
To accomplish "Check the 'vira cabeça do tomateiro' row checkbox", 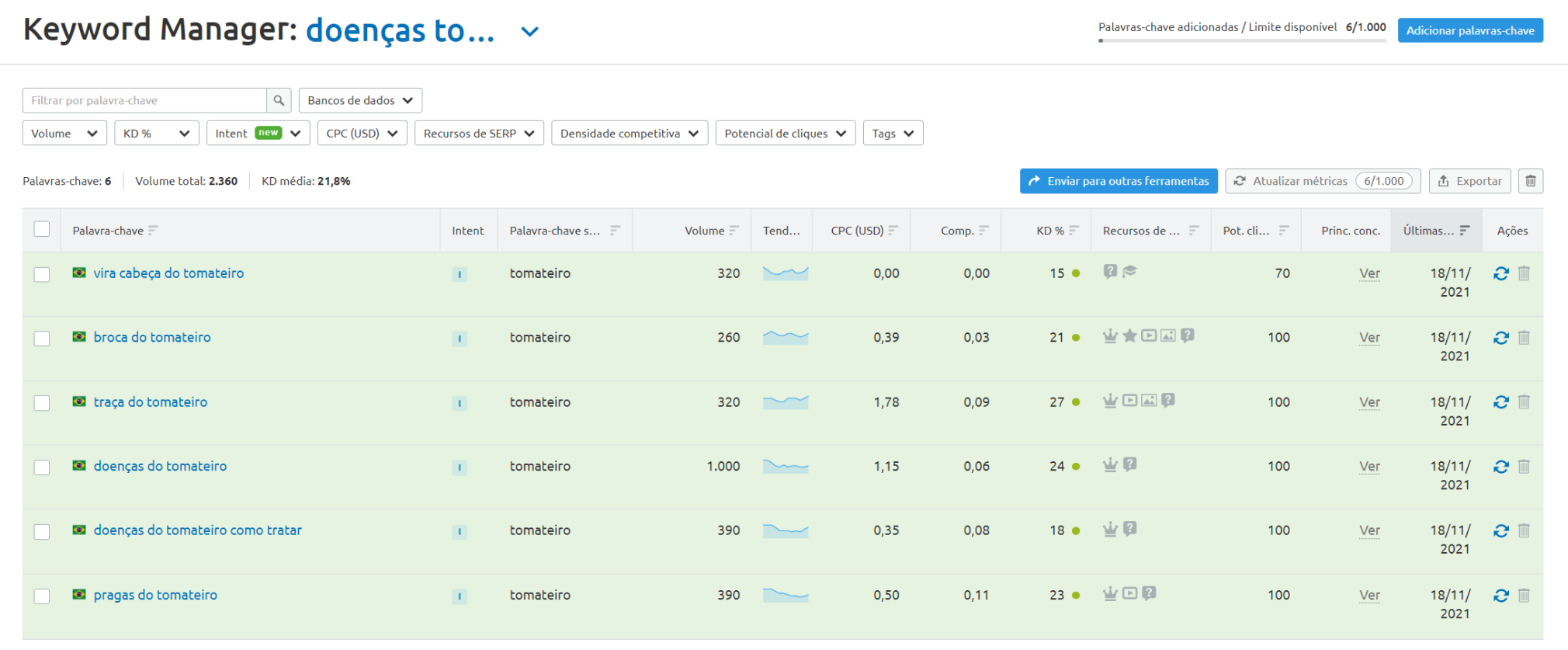I will point(42,274).
